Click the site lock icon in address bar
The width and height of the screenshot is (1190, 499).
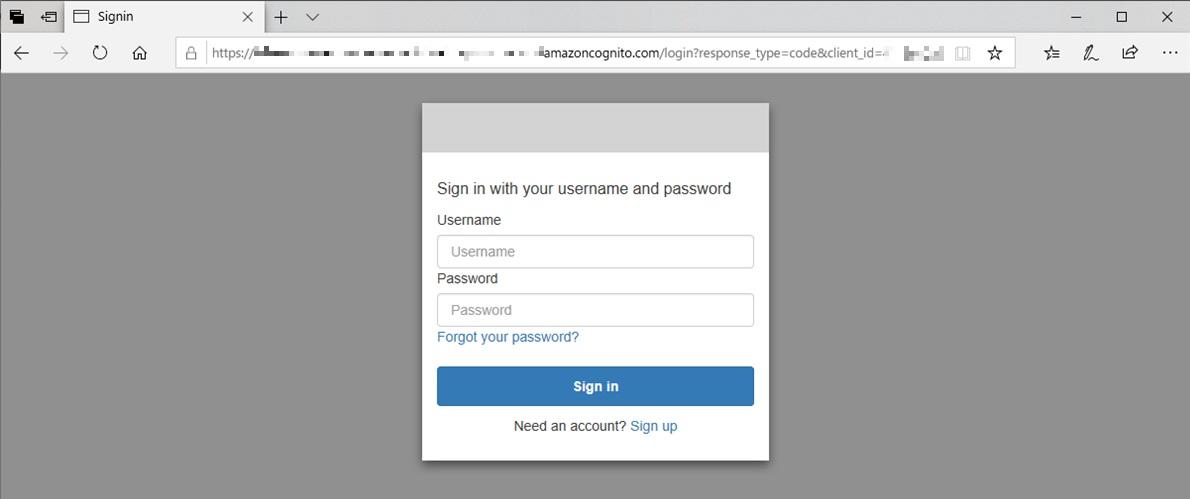tap(192, 53)
